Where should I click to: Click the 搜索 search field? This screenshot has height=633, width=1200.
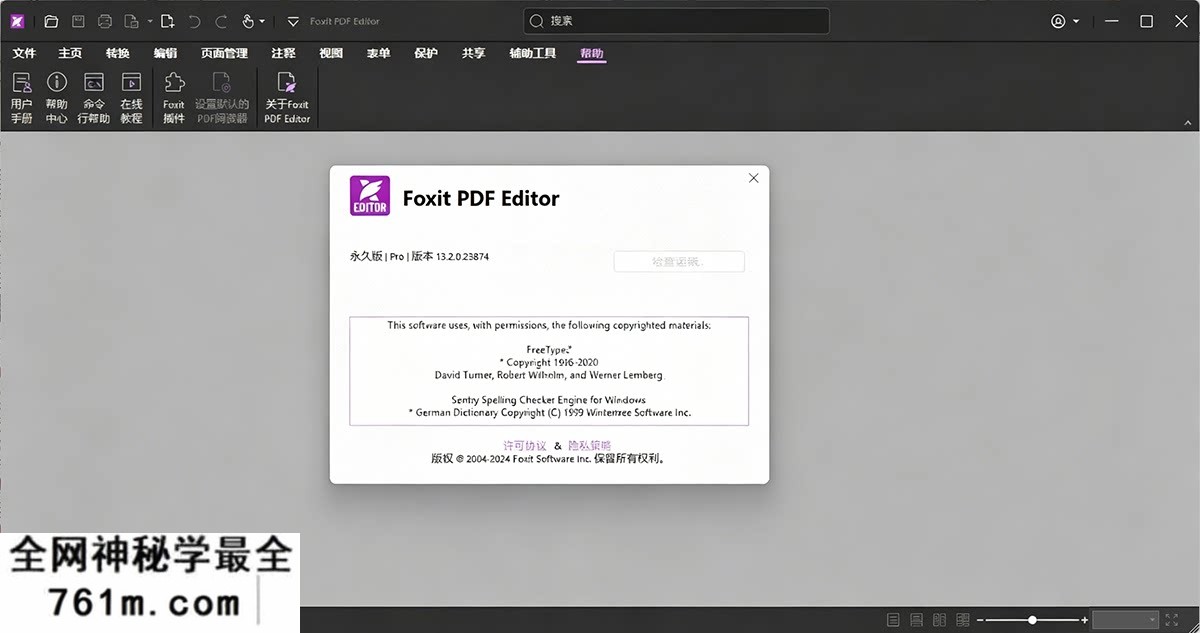677,21
